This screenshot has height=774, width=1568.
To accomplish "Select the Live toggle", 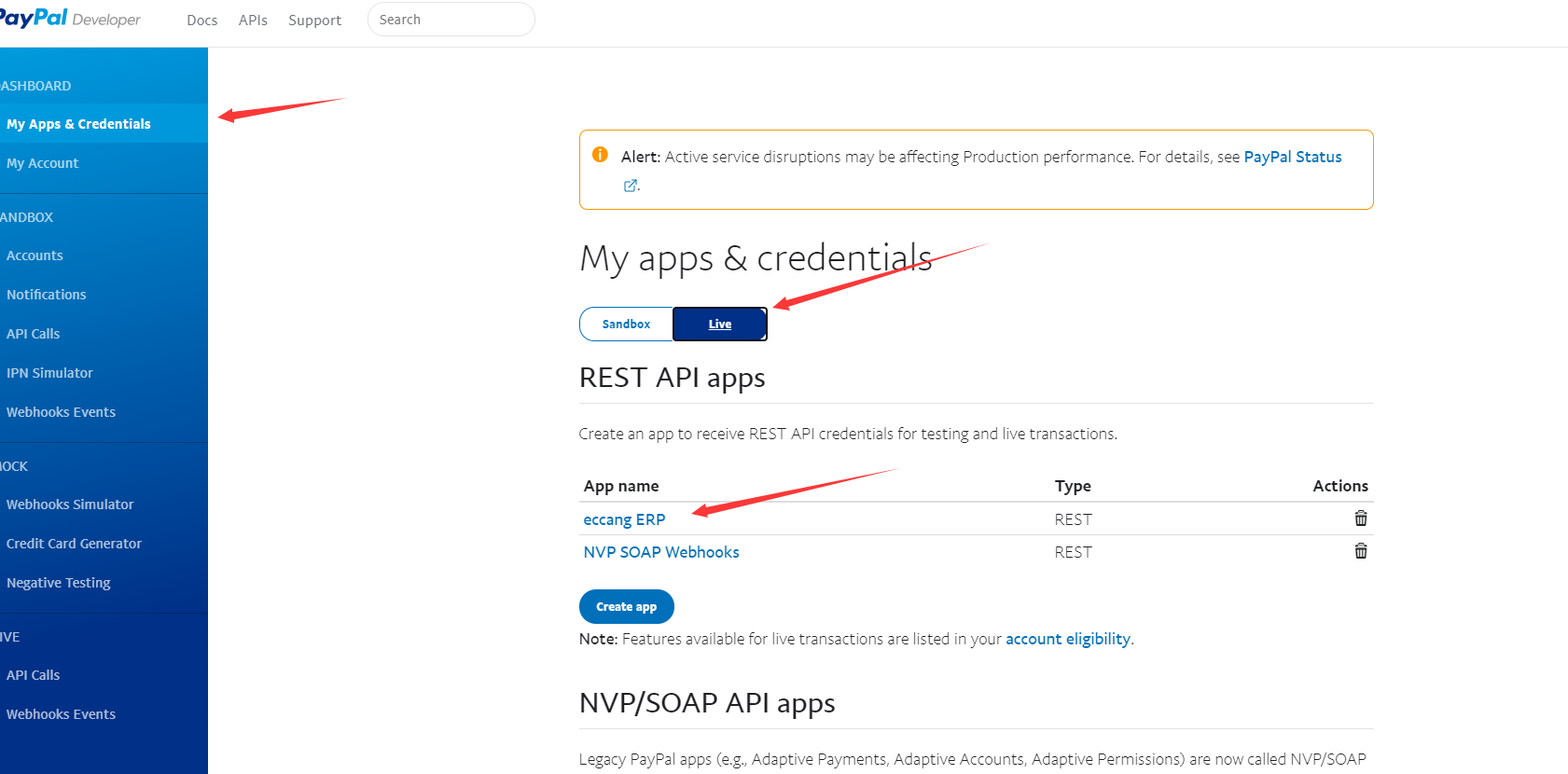I will pos(720,325).
